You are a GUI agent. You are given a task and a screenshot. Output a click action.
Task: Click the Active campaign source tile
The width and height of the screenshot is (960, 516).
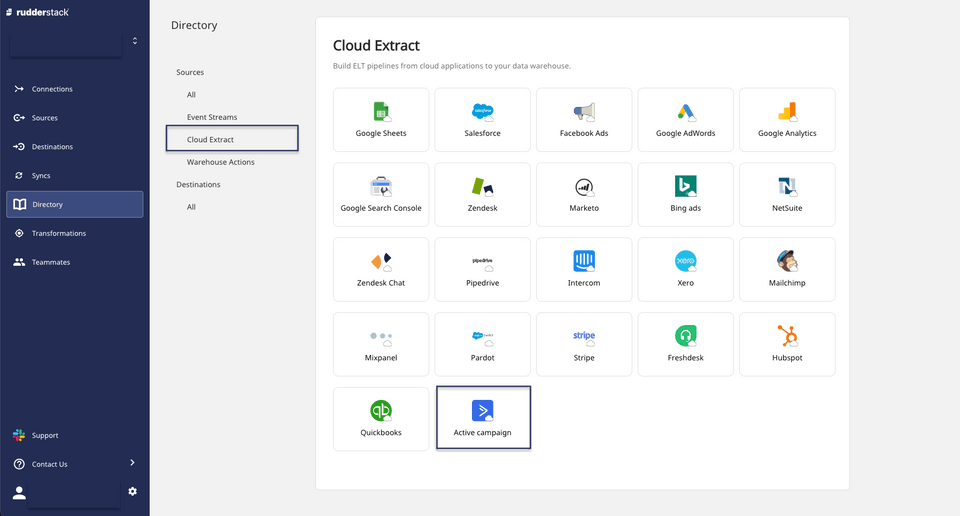pyautogui.click(x=484, y=418)
